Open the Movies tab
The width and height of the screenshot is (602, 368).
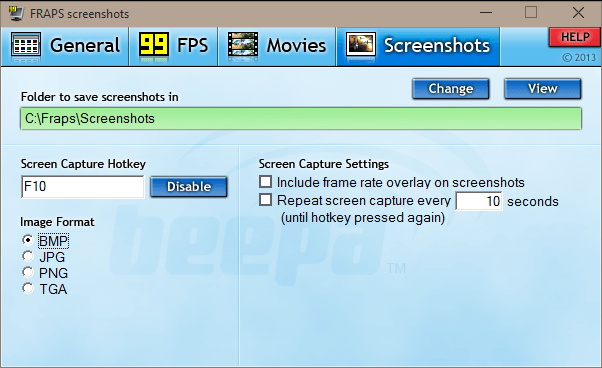coord(277,46)
